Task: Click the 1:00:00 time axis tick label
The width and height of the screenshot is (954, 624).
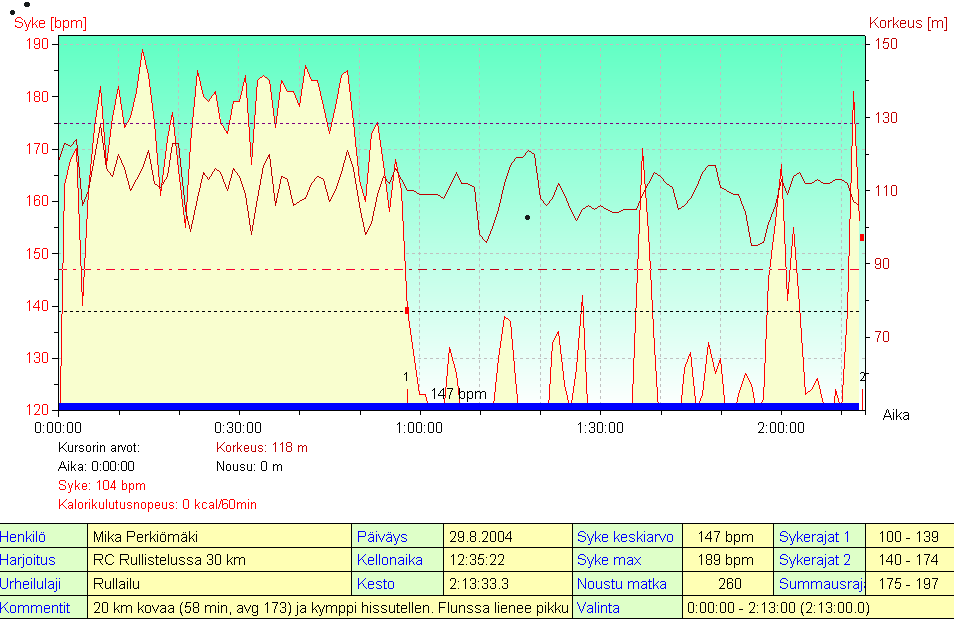Action: click(419, 428)
